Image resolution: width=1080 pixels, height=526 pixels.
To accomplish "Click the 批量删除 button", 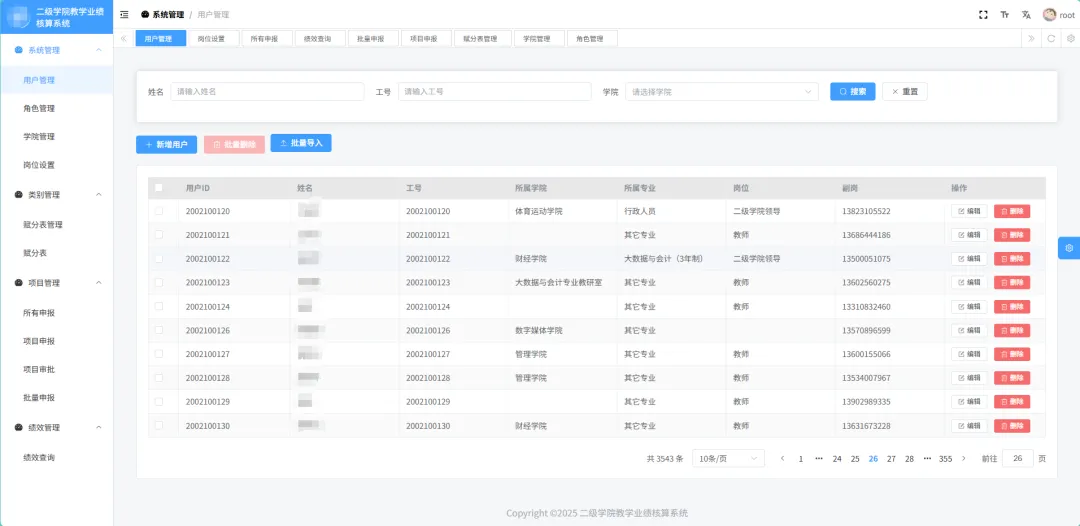I will pos(234,145).
